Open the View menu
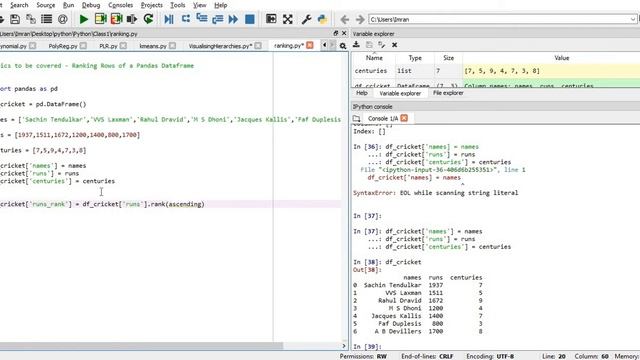Screen dimensions: 640x360 tap(200, 5)
